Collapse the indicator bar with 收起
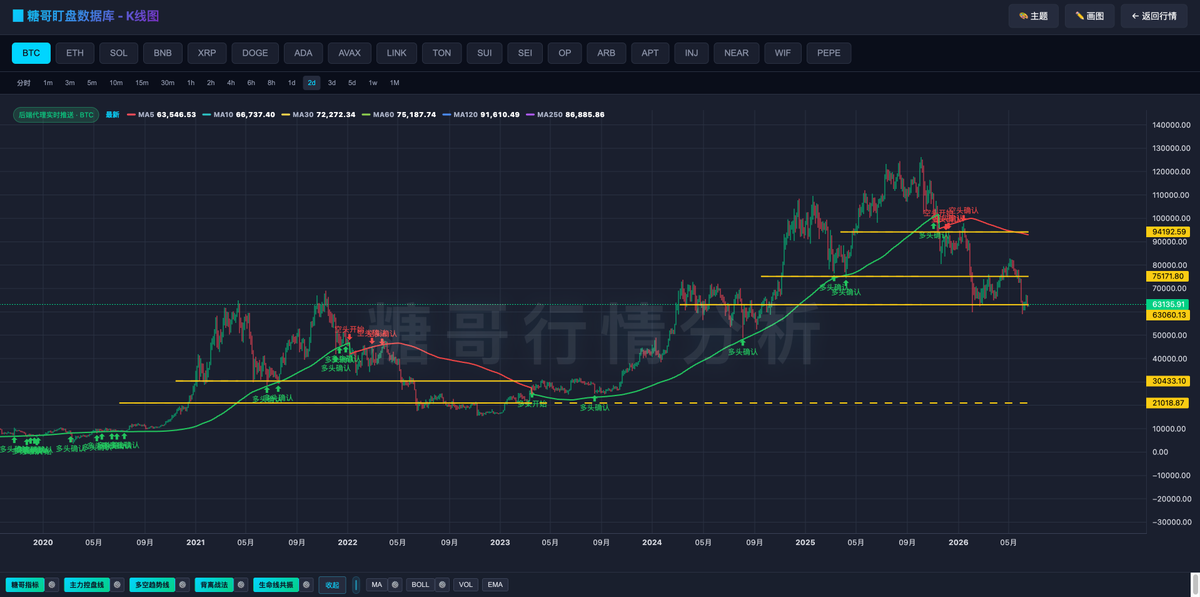1200x597 pixels. point(332,585)
